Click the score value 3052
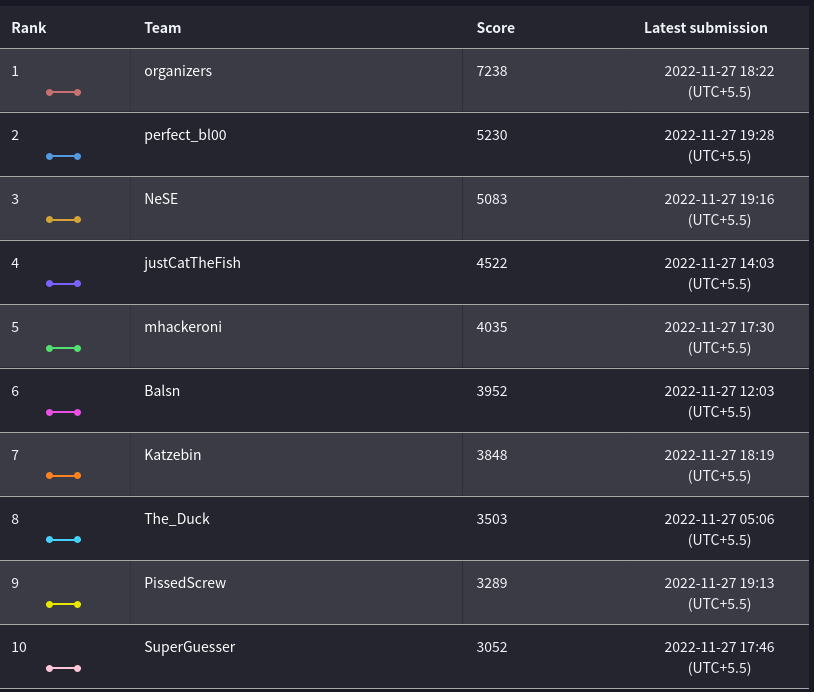Image resolution: width=814 pixels, height=692 pixels. pyautogui.click(x=492, y=647)
